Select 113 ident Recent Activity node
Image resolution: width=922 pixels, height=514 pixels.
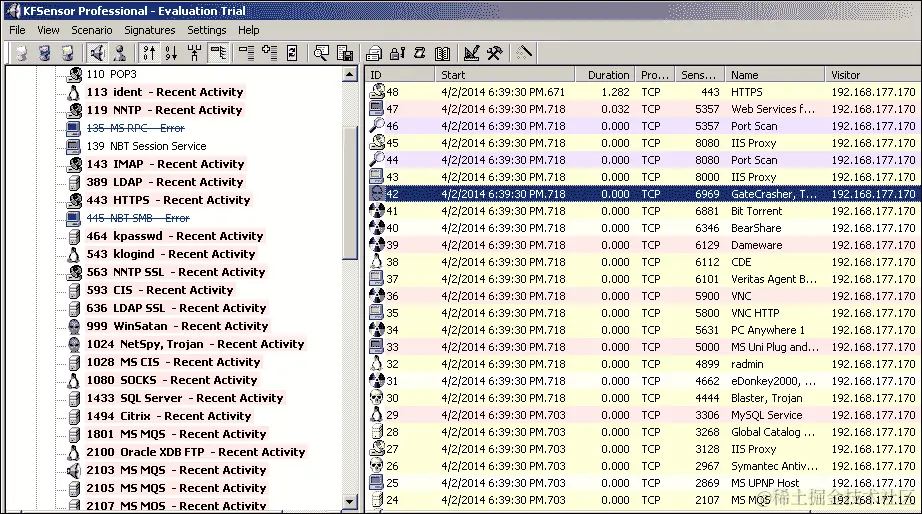tap(165, 92)
